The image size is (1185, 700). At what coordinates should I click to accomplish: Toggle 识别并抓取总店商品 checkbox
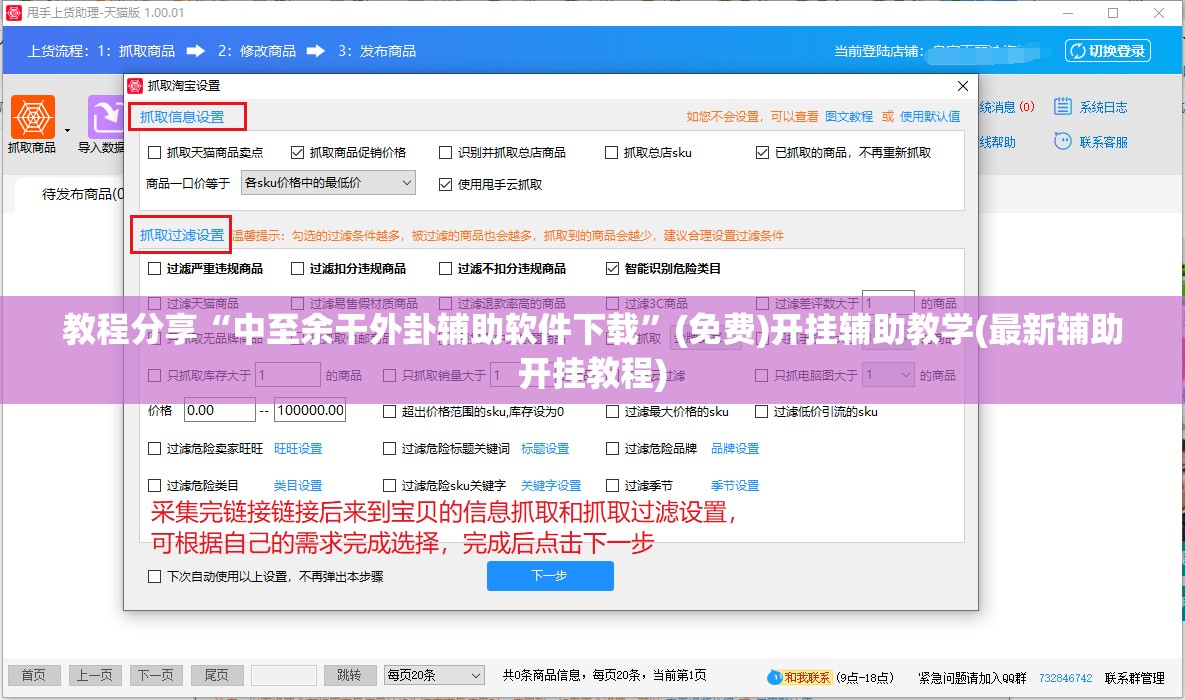click(446, 153)
